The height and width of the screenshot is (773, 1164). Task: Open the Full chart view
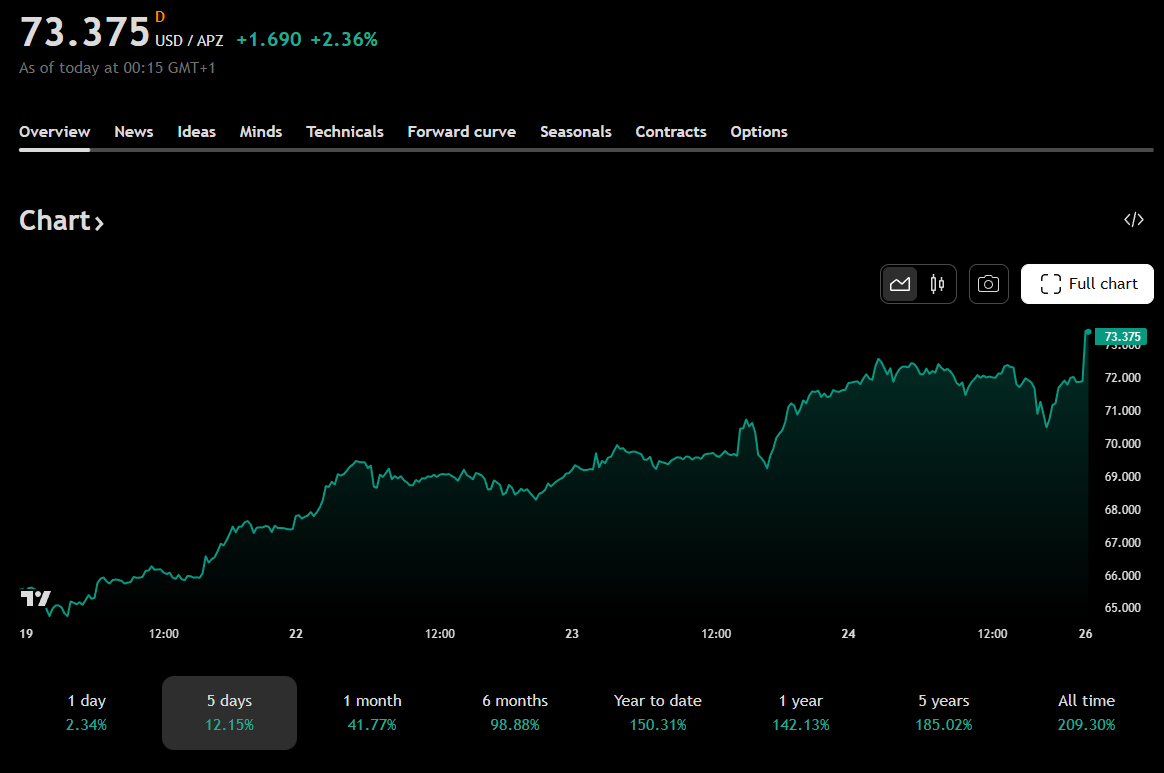click(1087, 284)
